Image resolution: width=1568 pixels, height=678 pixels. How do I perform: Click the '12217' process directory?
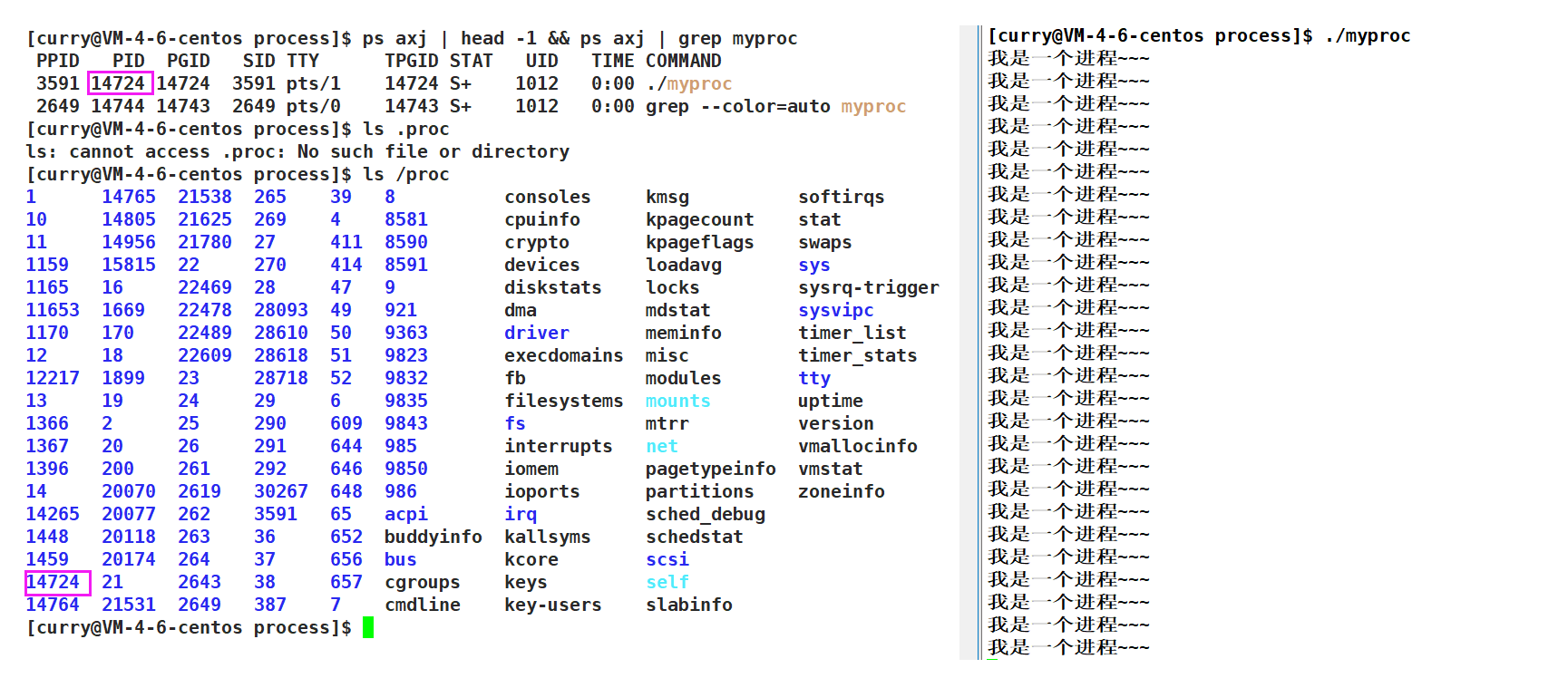pos(52,379)
